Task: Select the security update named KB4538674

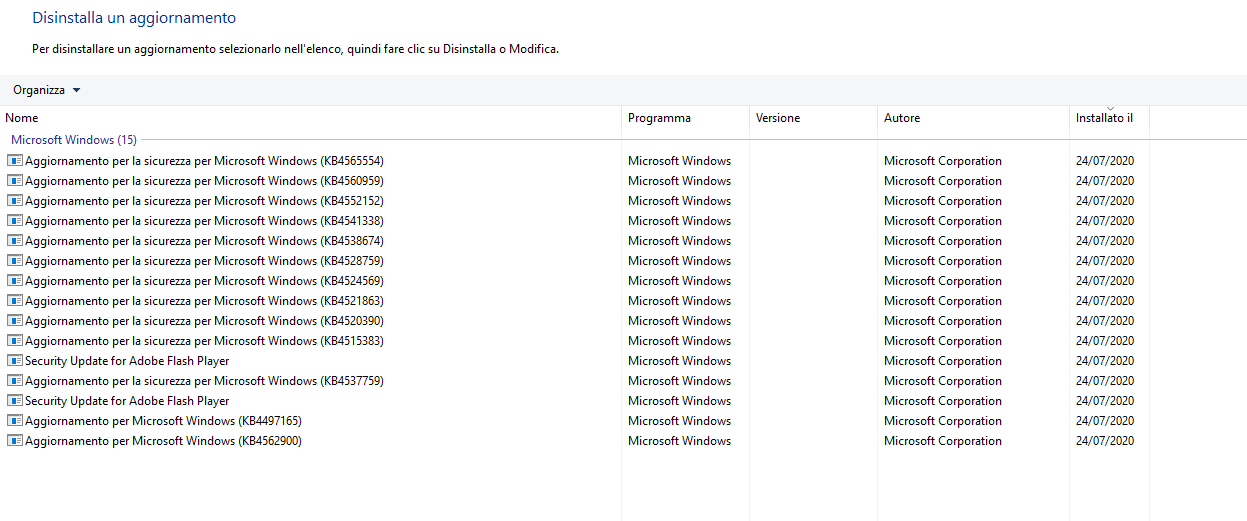Action: [x=204, y=241]
